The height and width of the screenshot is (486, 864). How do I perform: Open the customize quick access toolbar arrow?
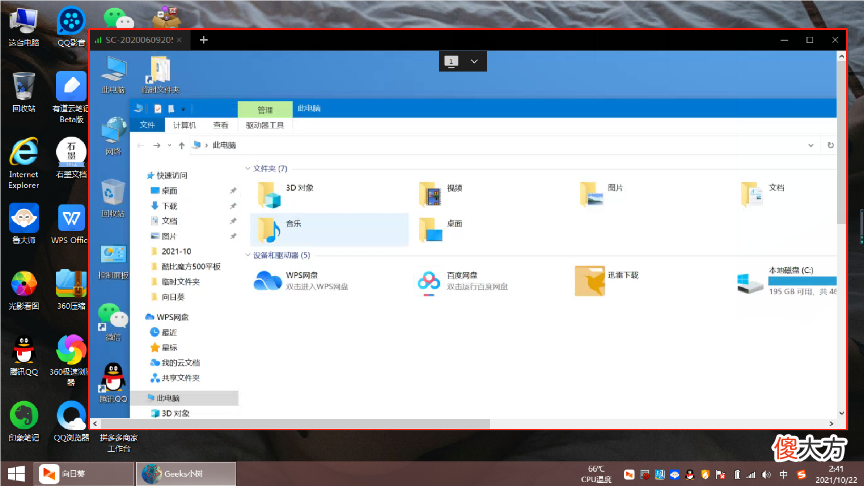click(x=183, y=109)
